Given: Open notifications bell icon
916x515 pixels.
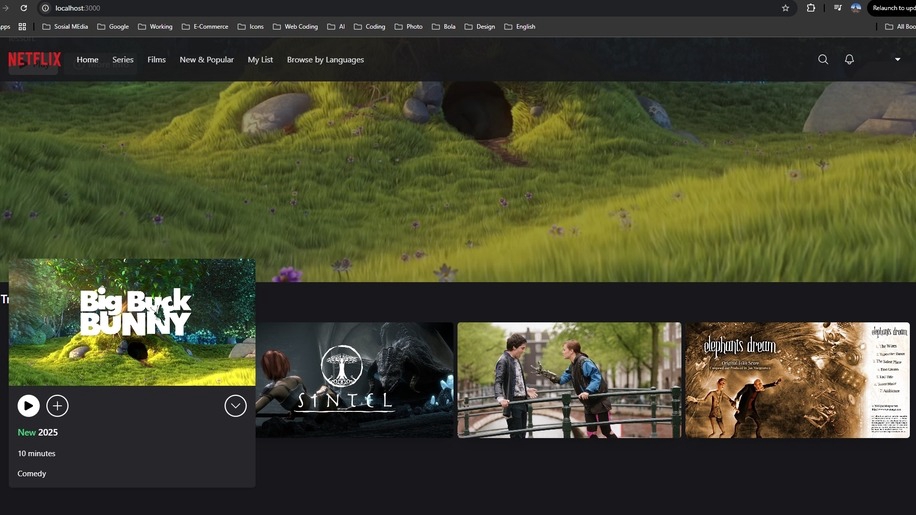Looking at the screenshot, I should pyautogui.click(x=849, y=60).
